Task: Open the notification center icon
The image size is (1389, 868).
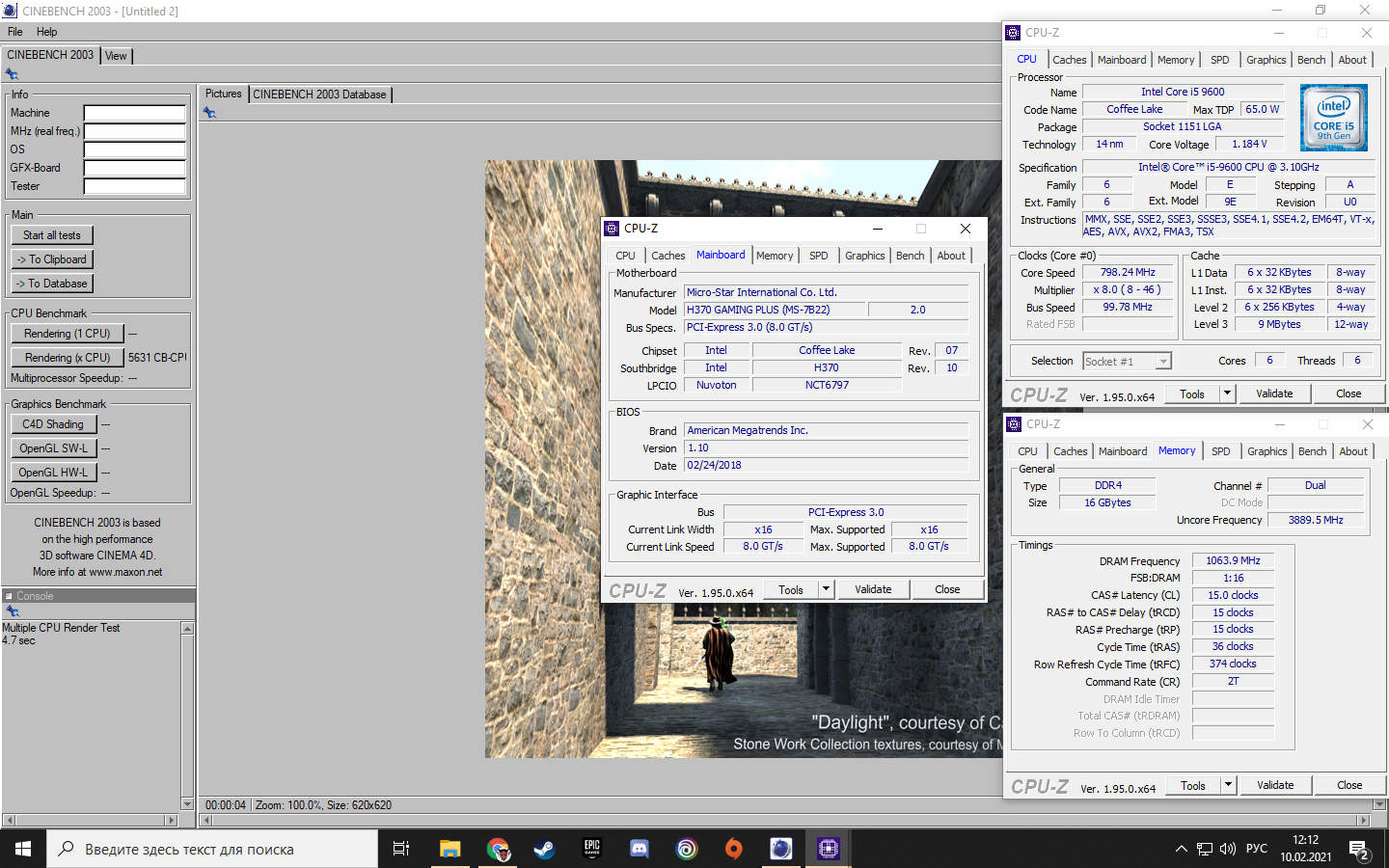Action: (1359, 850)
